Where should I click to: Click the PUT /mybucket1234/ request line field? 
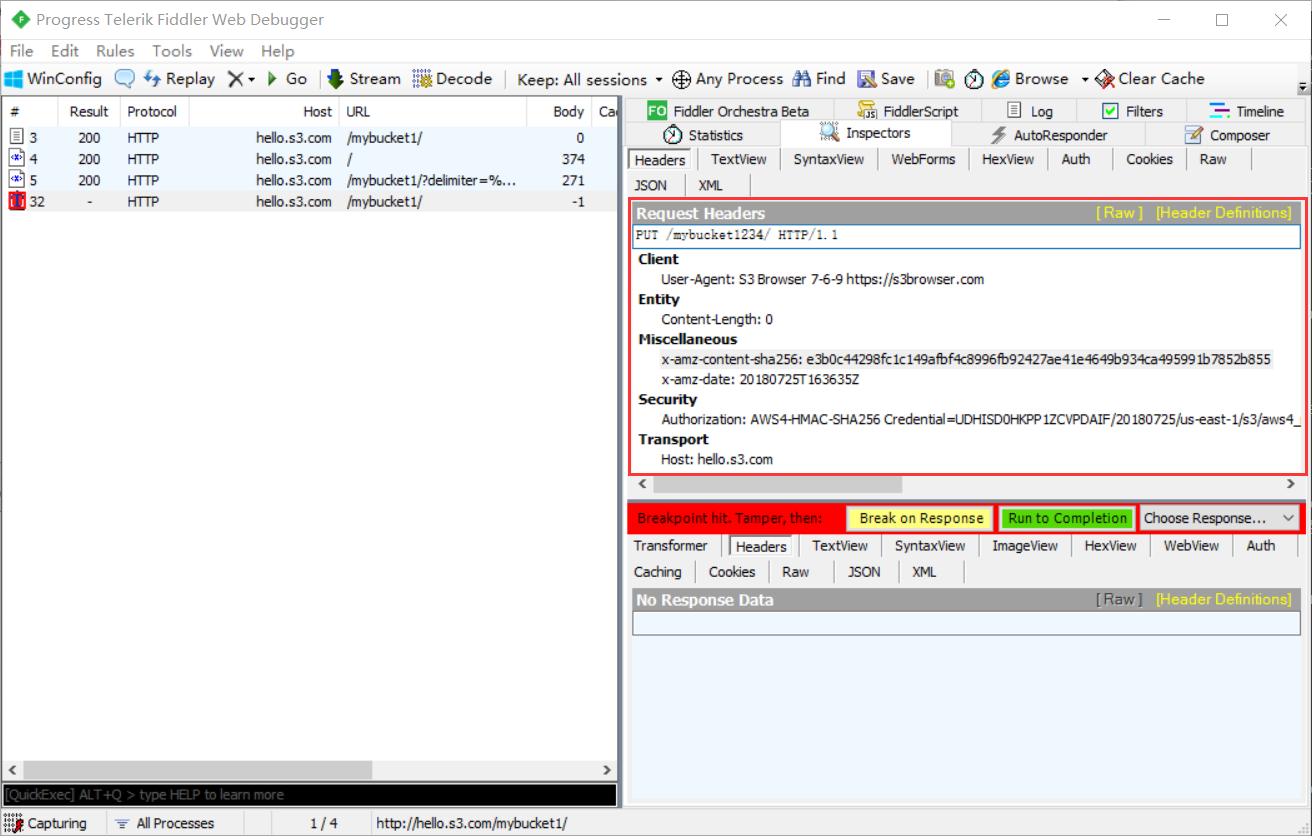pyautogui.click(x=966, y=236)
